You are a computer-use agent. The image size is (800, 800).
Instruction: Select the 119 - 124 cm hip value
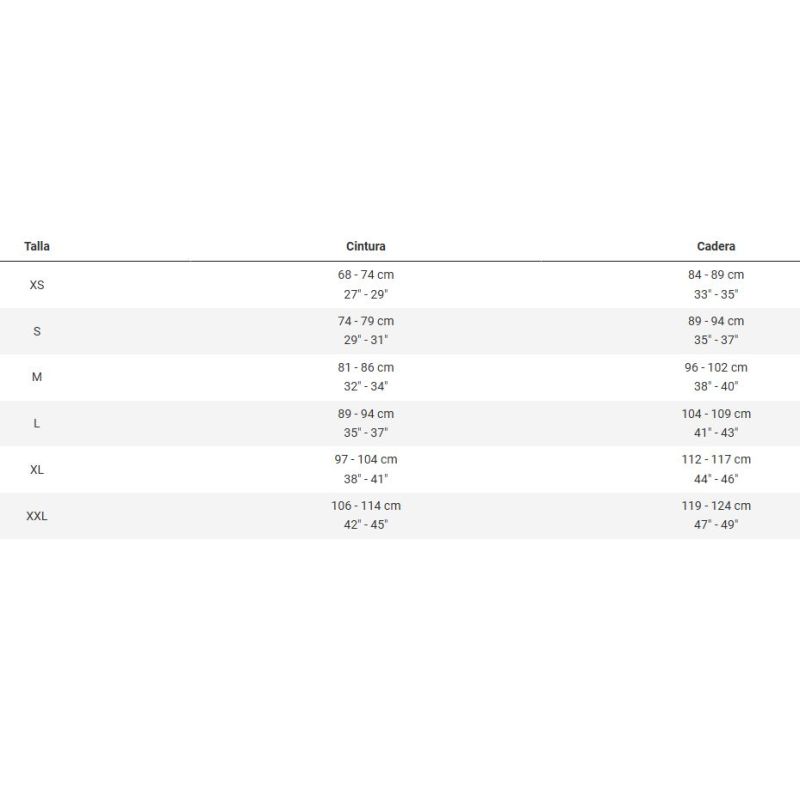click(x=716, y=506)
